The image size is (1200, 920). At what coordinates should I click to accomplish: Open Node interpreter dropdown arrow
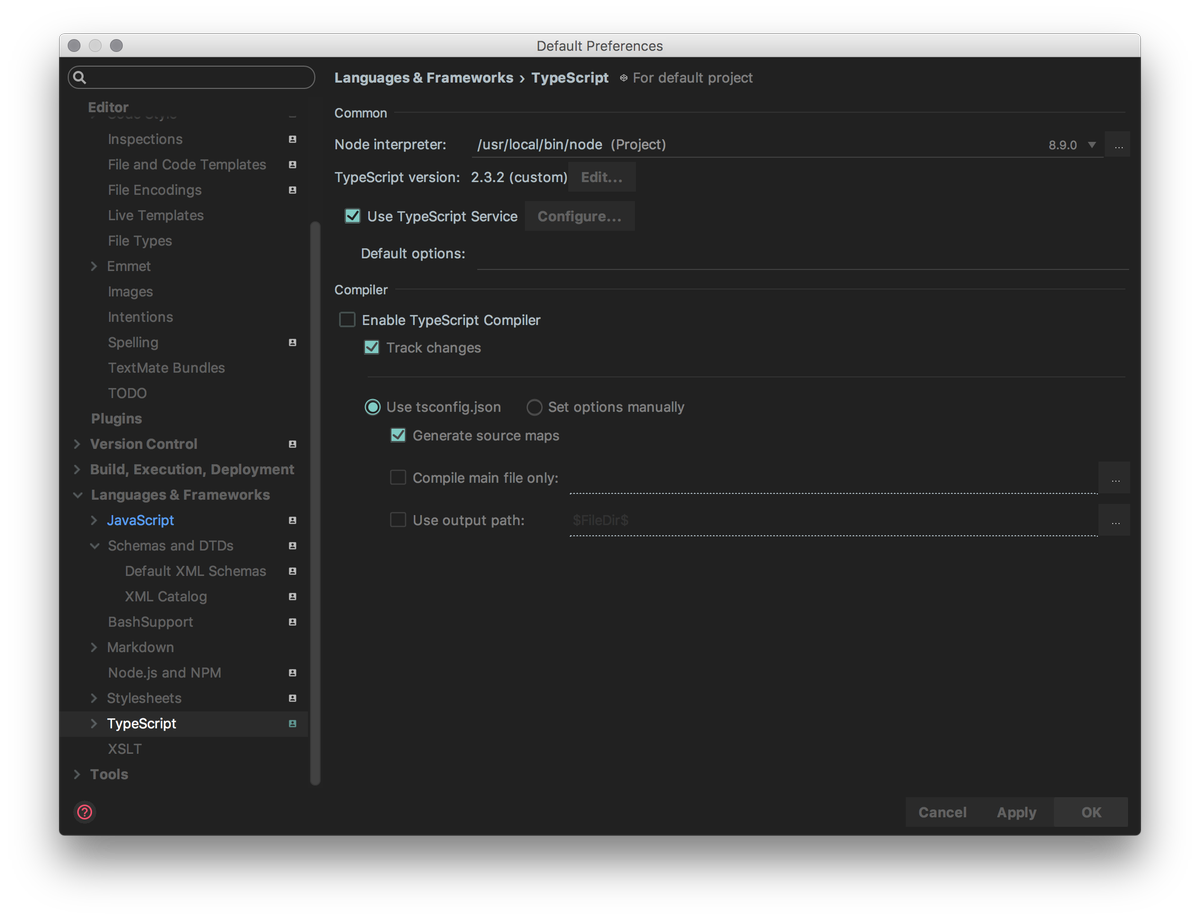coord(1092,145)
